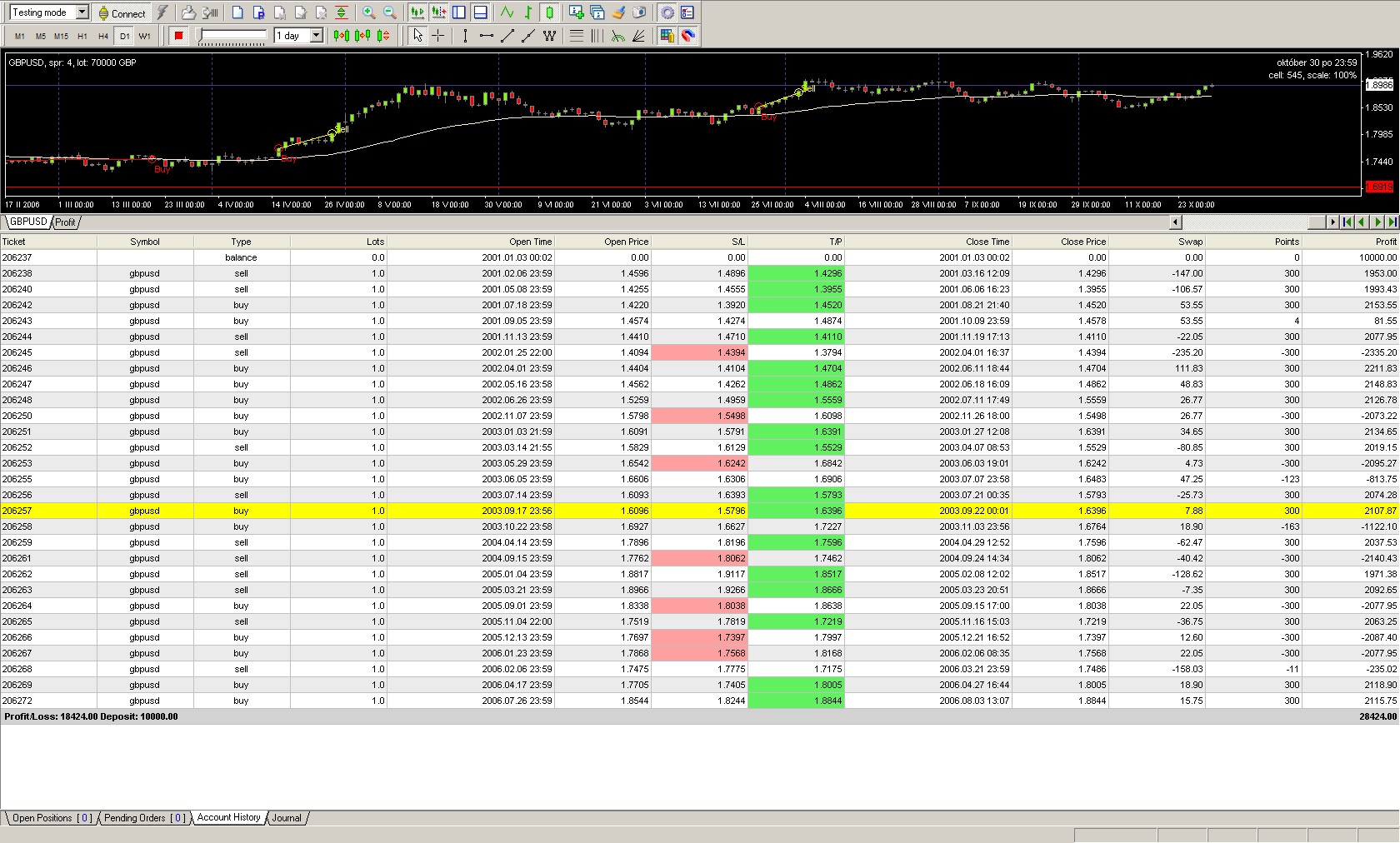Zoom out of the chart

click(x=389, y=12)
